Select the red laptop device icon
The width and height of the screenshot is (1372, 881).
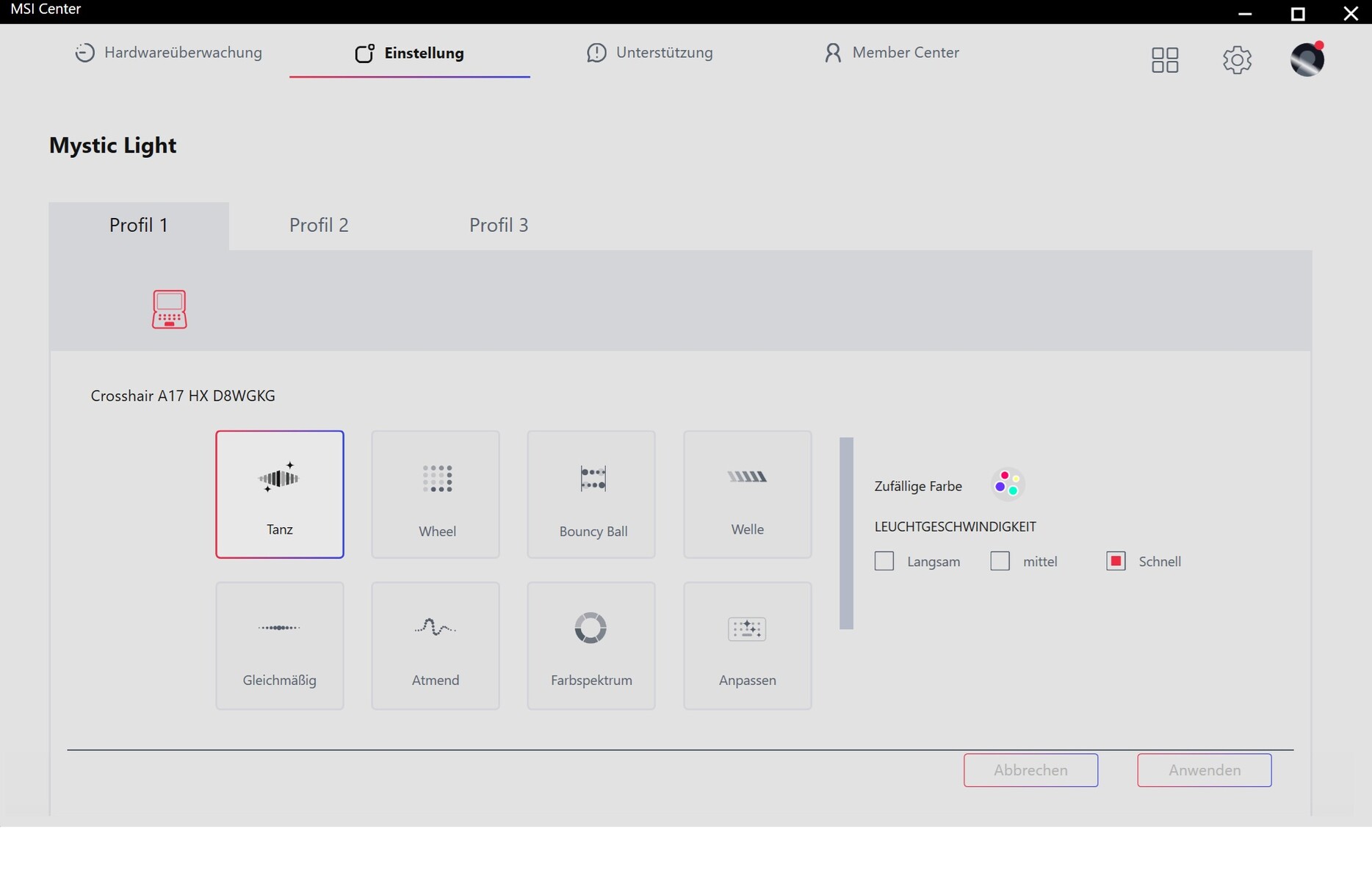tap(169, 309)
